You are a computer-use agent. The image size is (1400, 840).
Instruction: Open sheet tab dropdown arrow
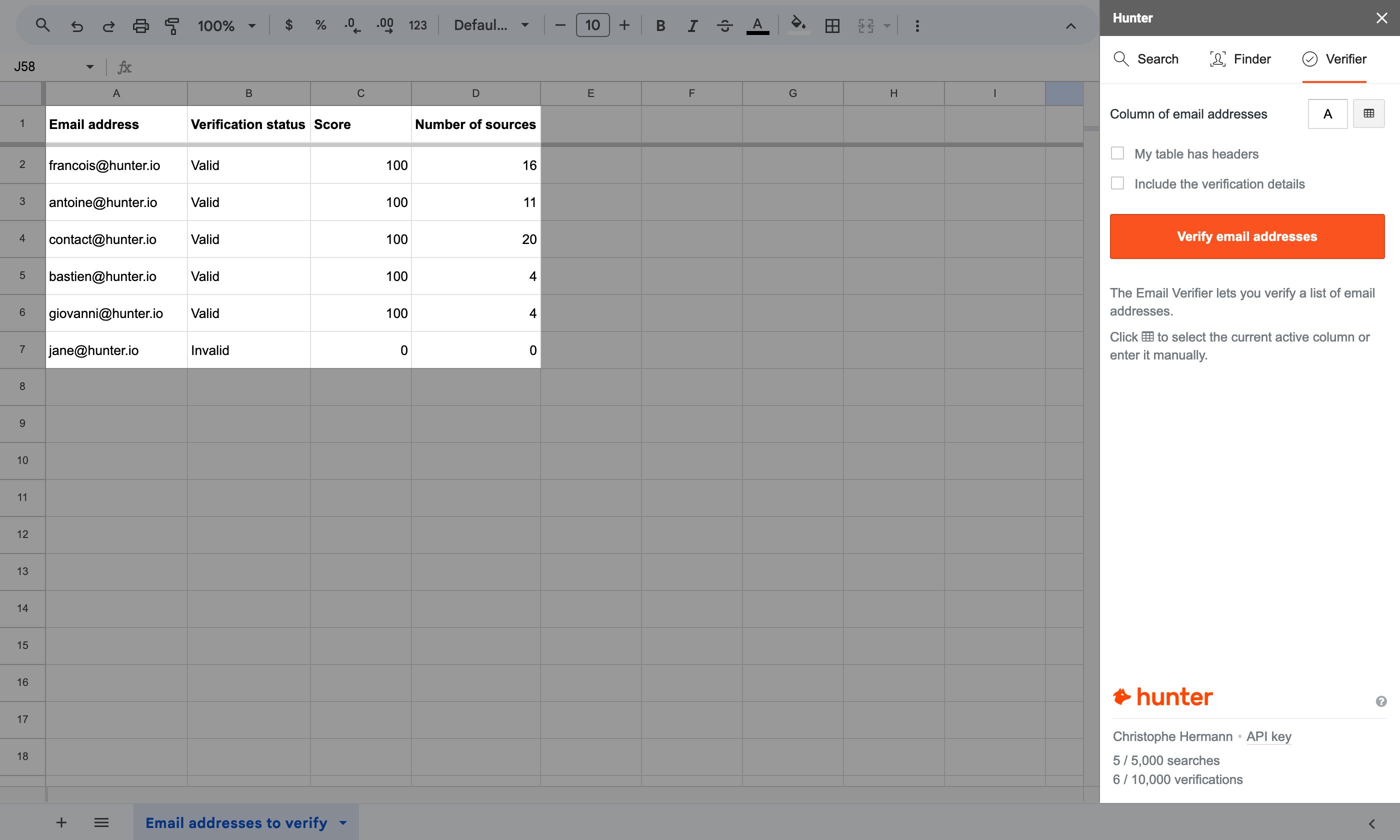coord(343,822)
